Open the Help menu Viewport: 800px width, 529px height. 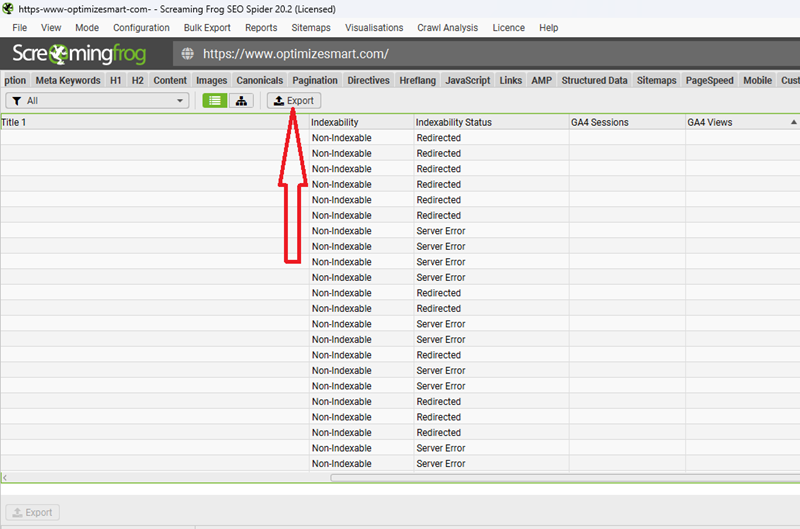click(x=548, y=28)
